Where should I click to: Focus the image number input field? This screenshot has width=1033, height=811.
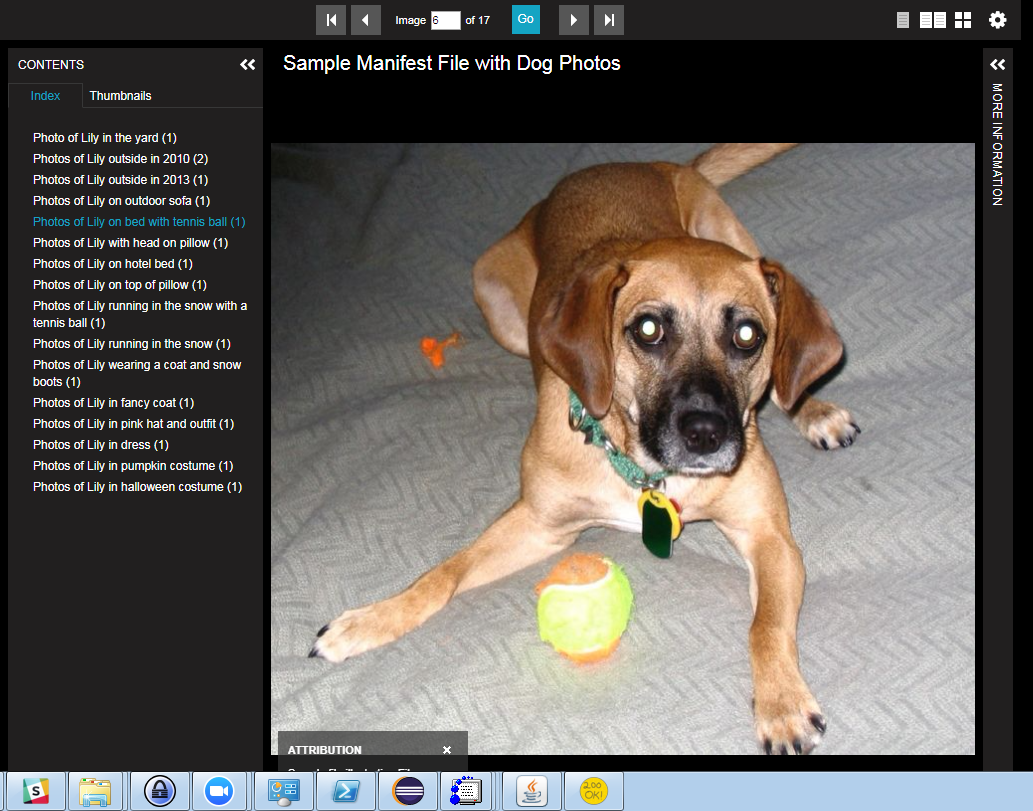[445, 20]
